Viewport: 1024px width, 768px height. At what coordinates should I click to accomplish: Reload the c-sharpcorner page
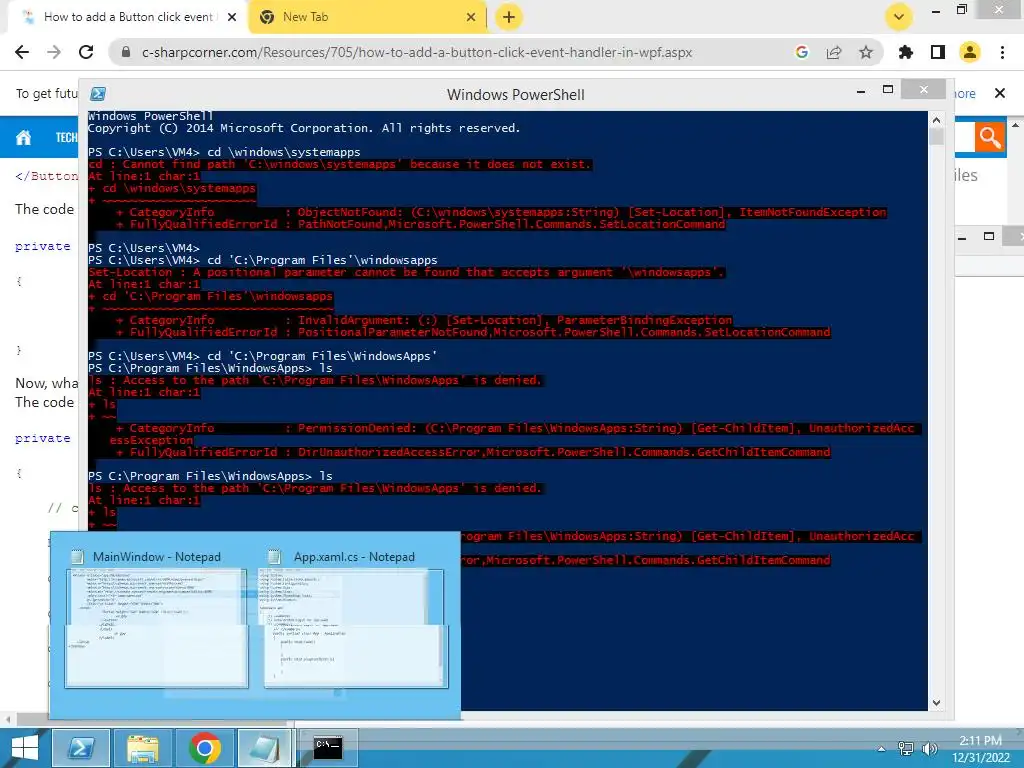tap(86, 52)
